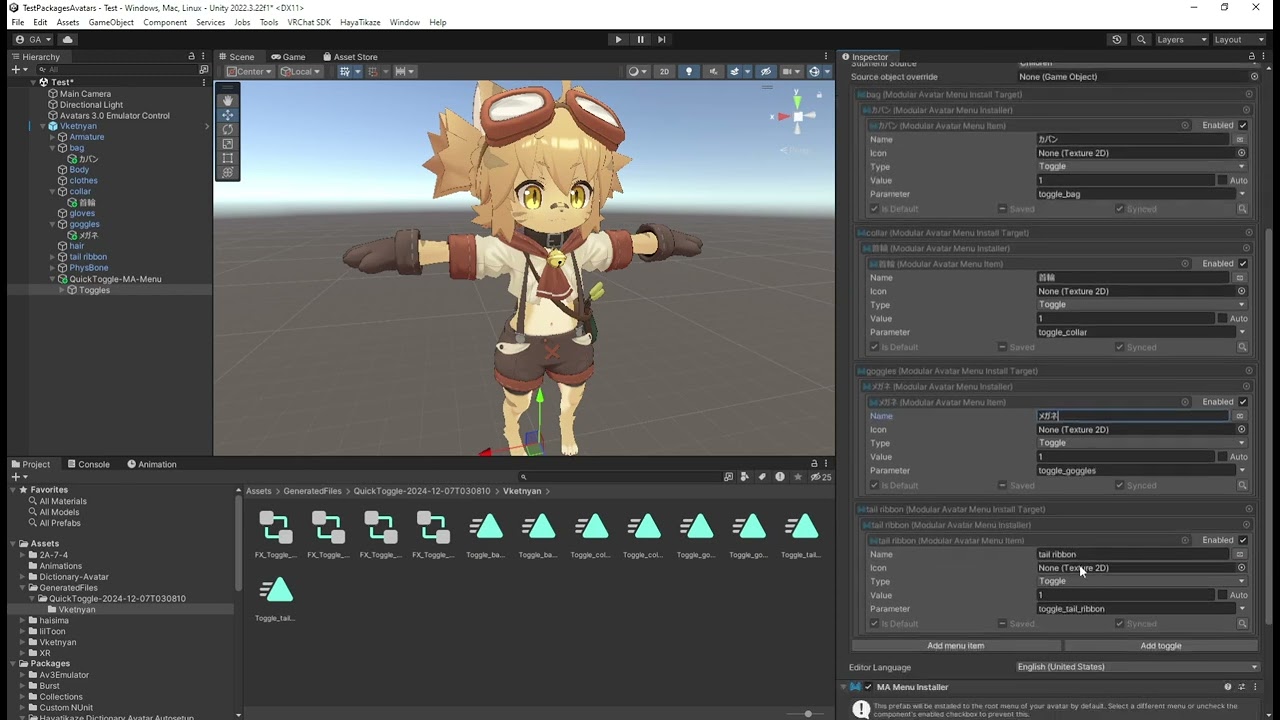Open the Layers dropdown

[1181, 40]
